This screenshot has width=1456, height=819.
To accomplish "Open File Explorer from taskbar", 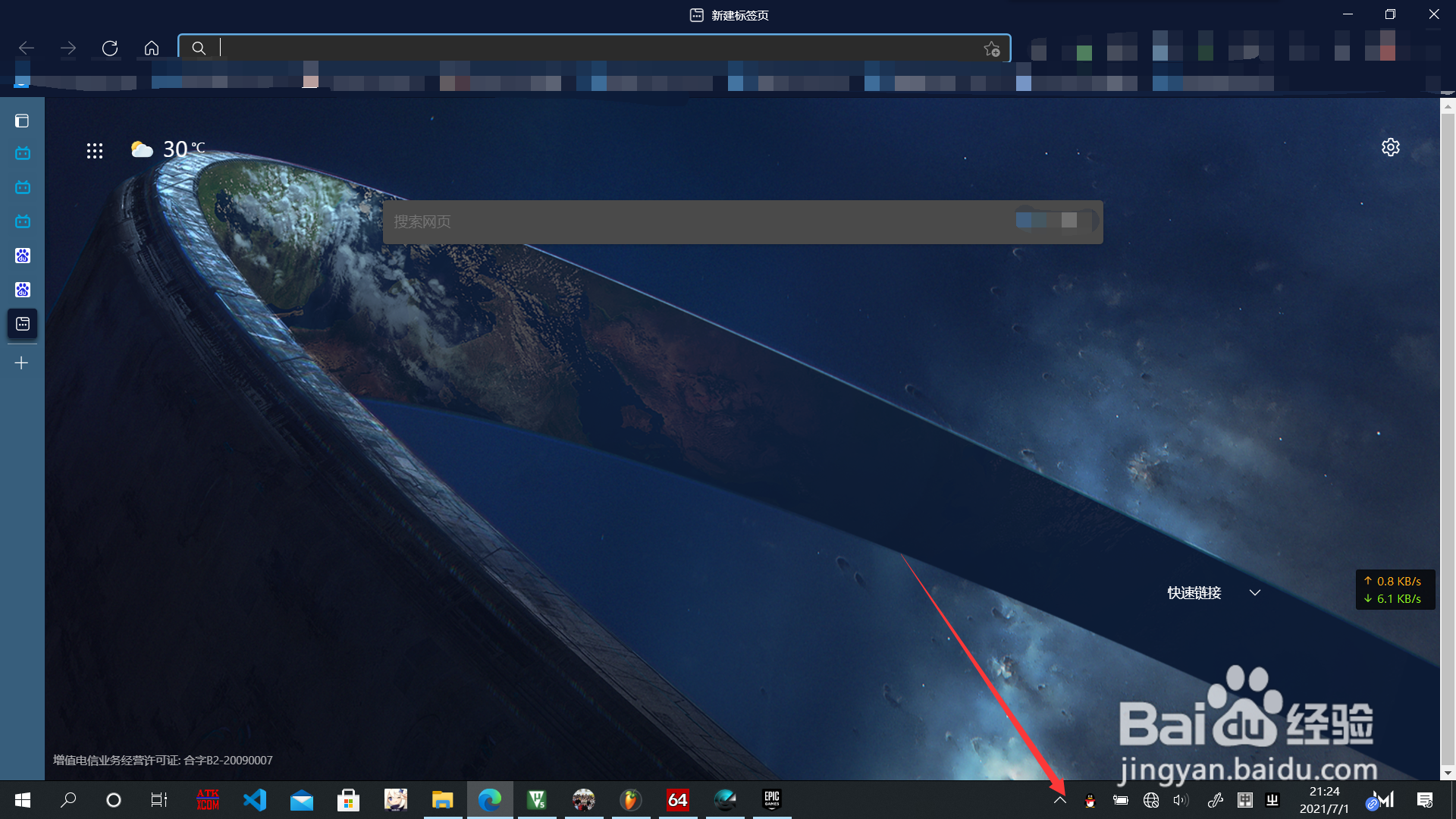I will tap(443, 800).
